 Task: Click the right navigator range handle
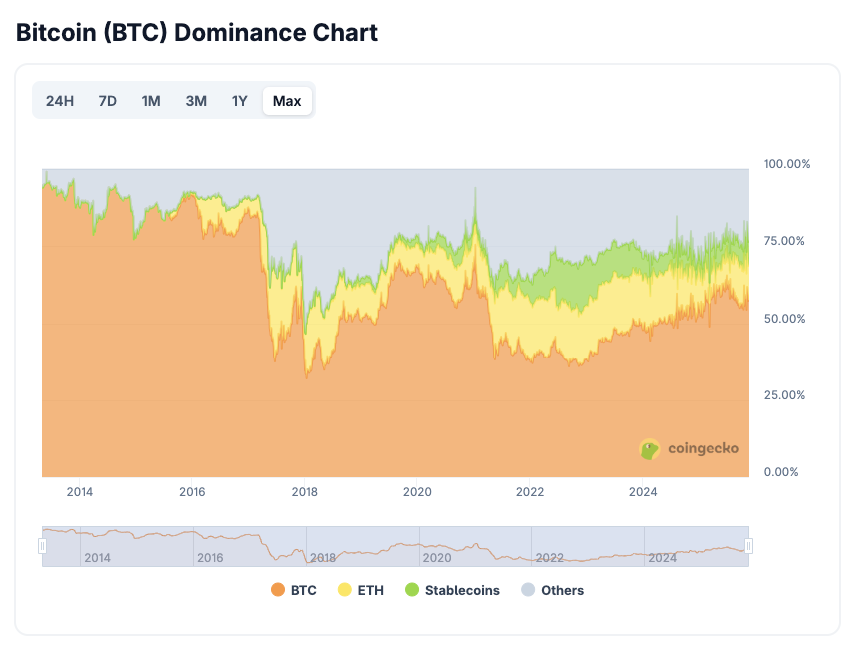(749, 546)
